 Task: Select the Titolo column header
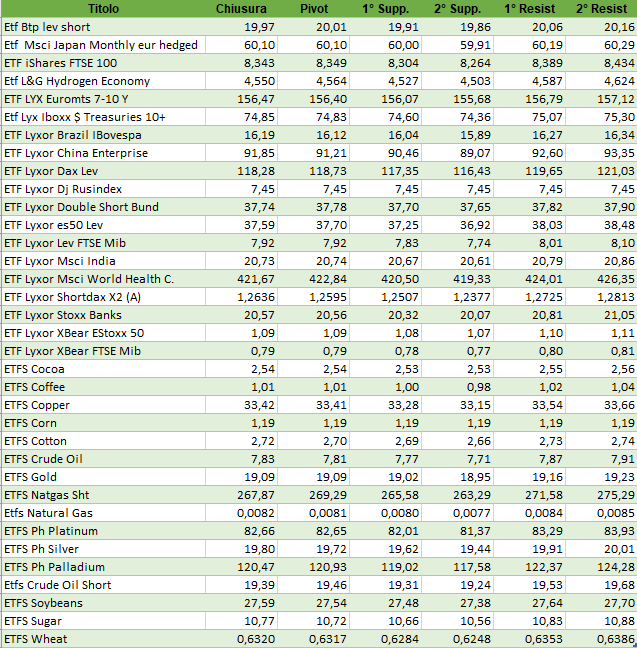[103, 9]
